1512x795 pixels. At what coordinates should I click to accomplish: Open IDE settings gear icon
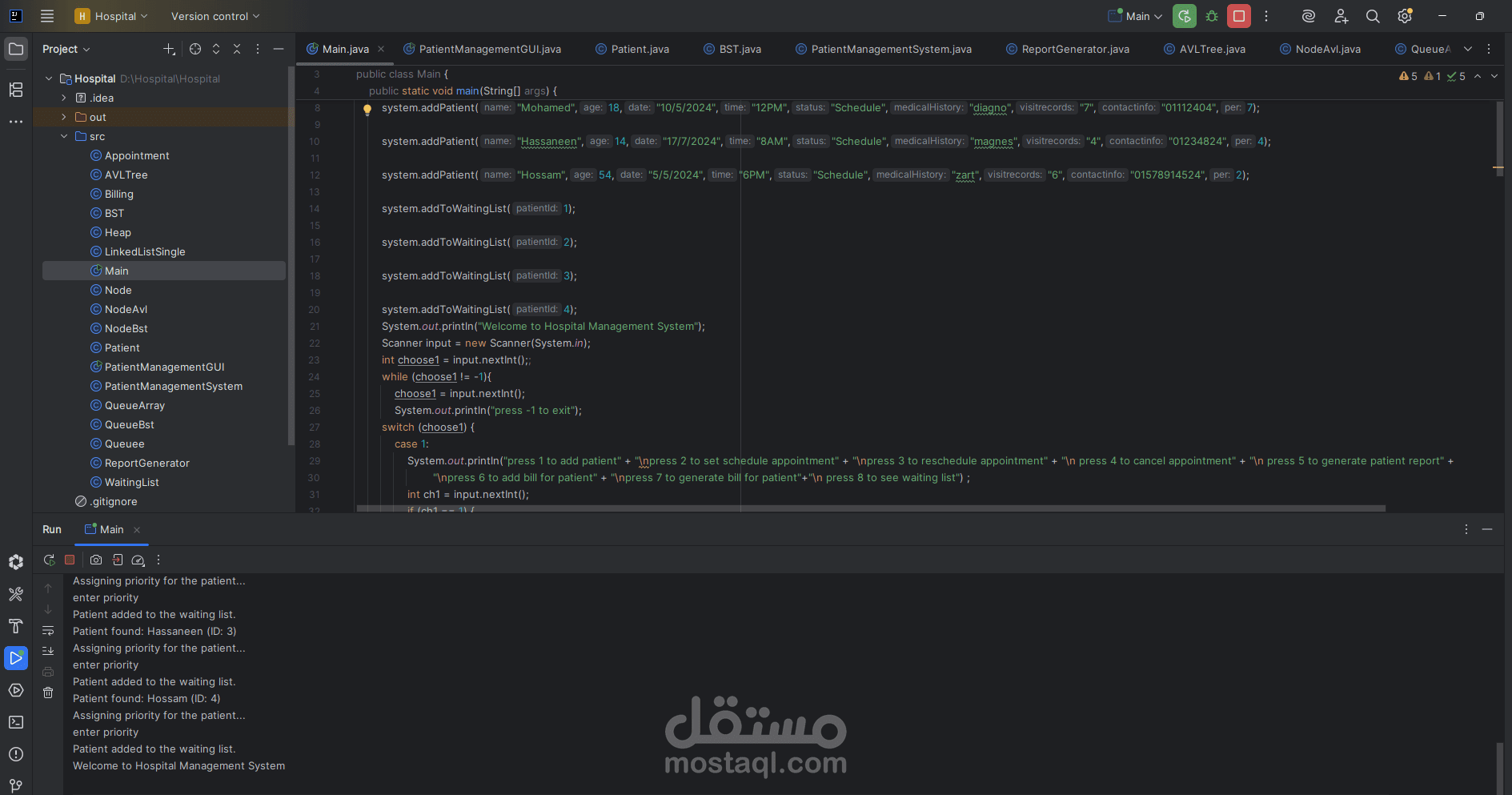click(1405, 16)
